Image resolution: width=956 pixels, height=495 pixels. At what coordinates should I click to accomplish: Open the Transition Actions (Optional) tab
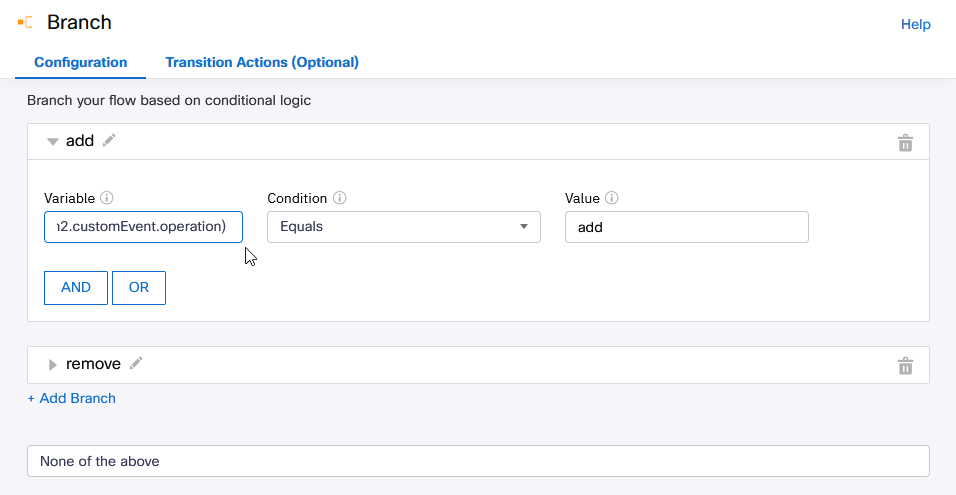pos(262,62)
